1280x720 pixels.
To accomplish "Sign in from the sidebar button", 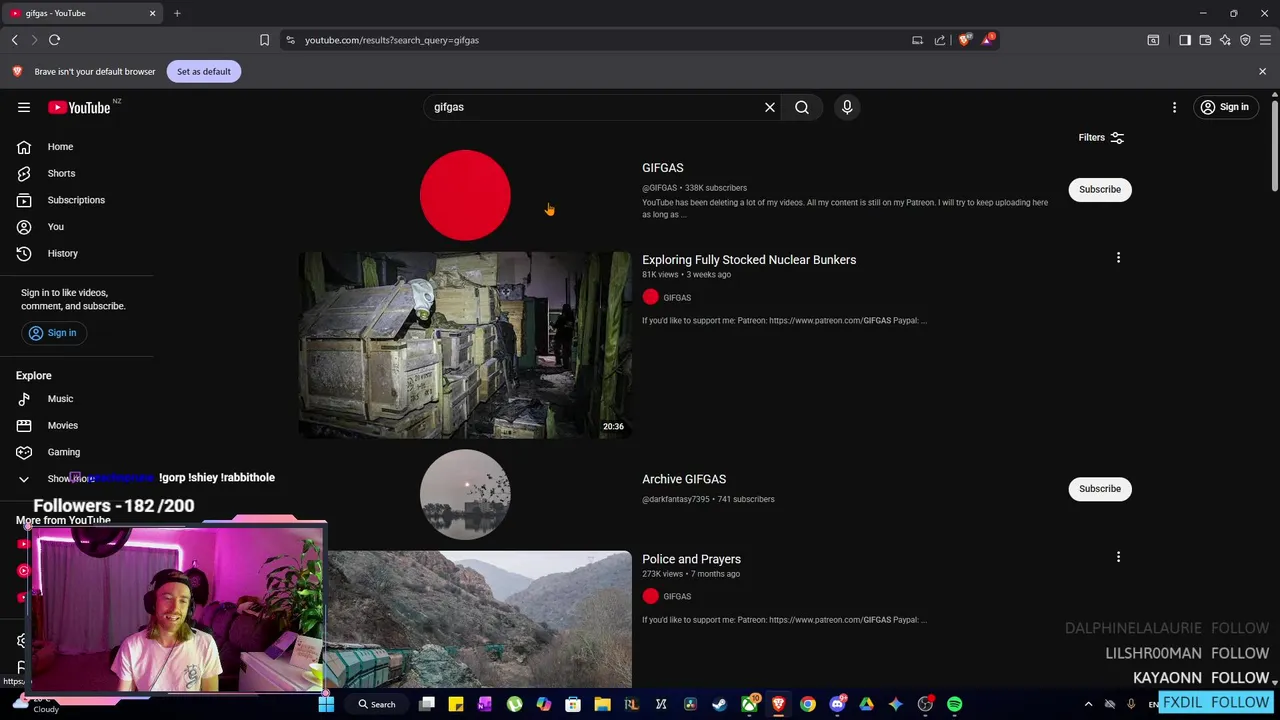I will coord(53,333).
